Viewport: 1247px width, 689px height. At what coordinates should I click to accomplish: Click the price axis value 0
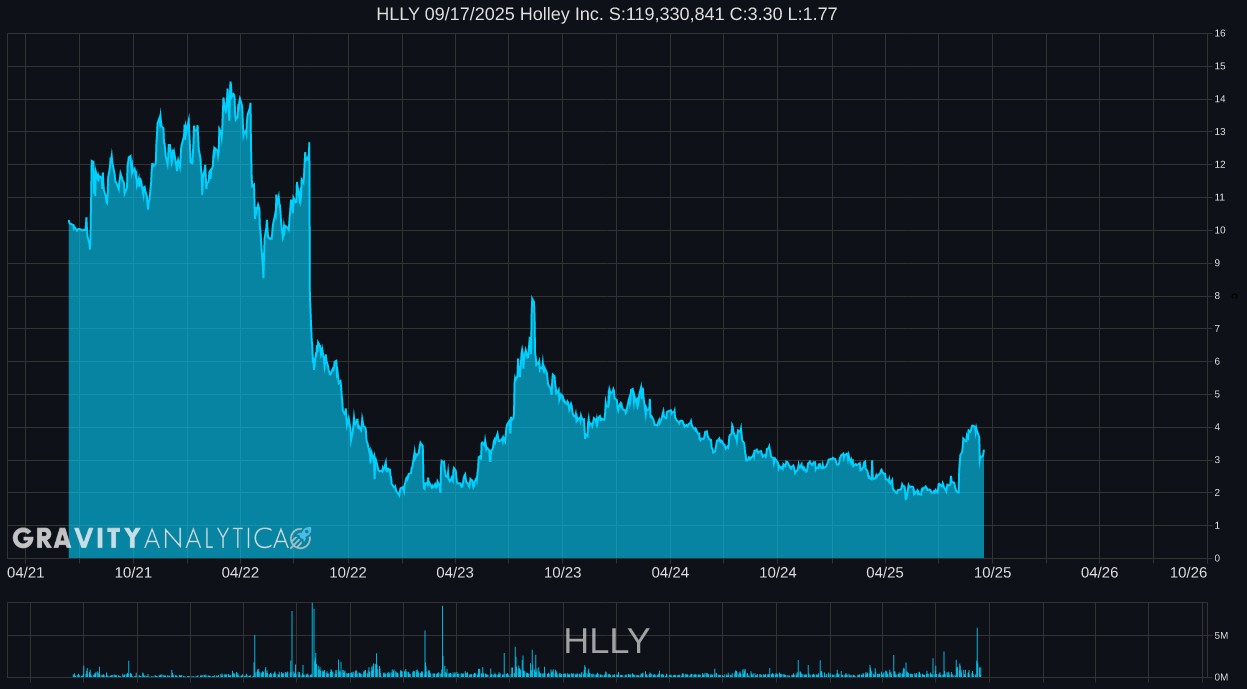(x=1217, y=558)
